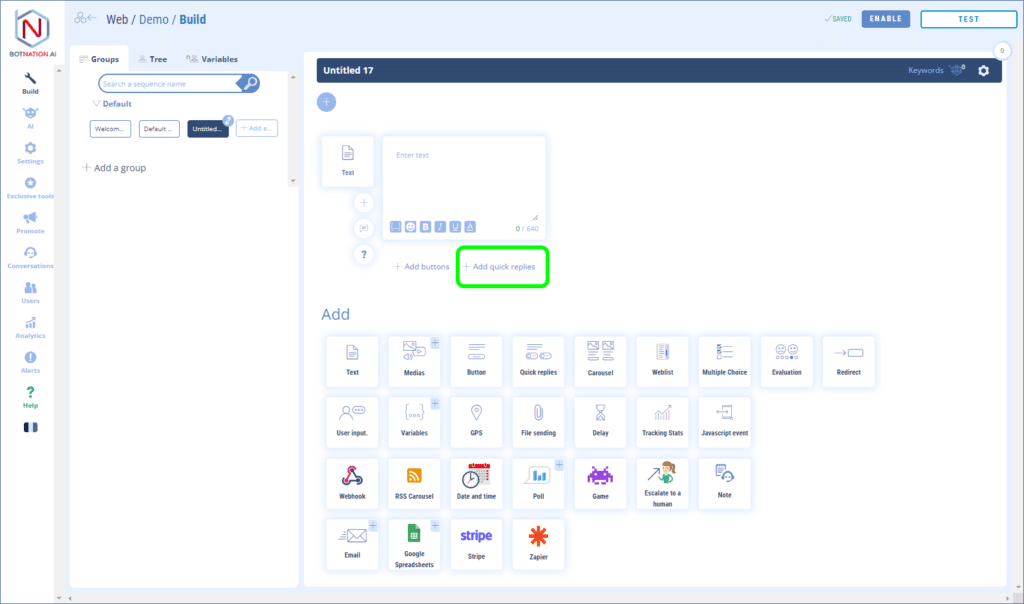Add a Stripe payment element
Viewport: 1024px width, 604px height.
476,544
